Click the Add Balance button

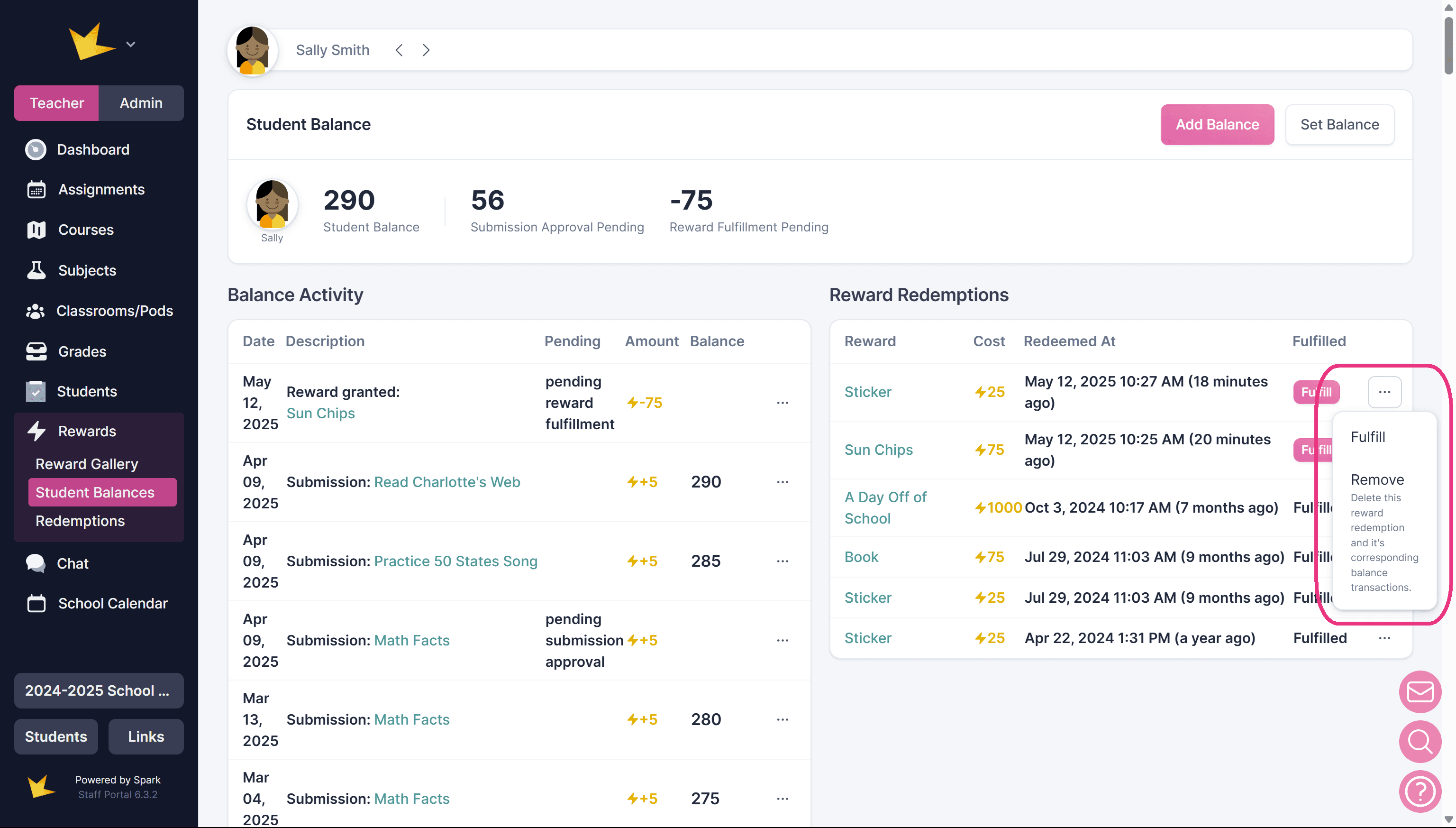click(x=1217, y=125)
